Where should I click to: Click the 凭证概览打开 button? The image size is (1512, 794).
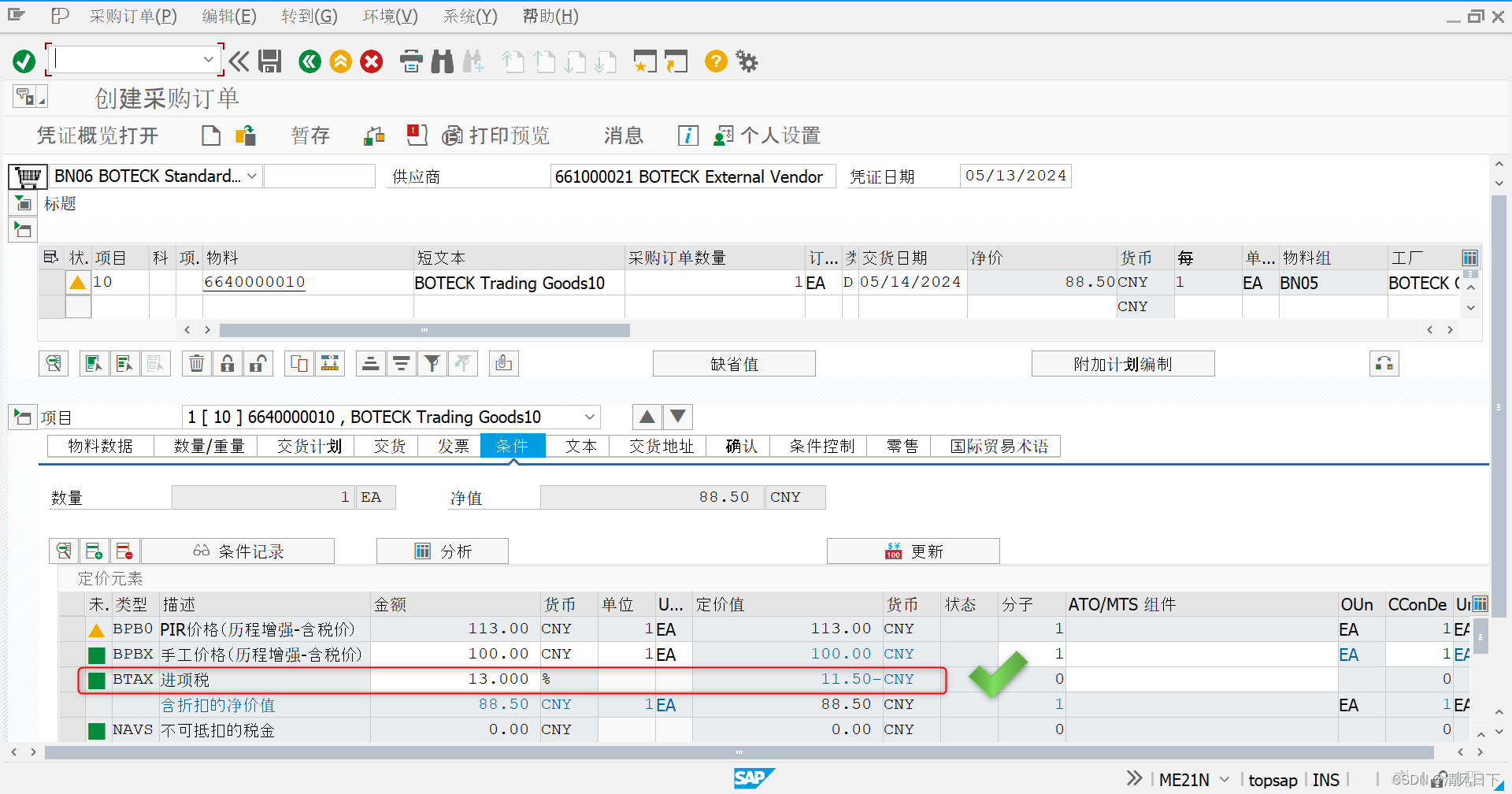tap(98, 135)
